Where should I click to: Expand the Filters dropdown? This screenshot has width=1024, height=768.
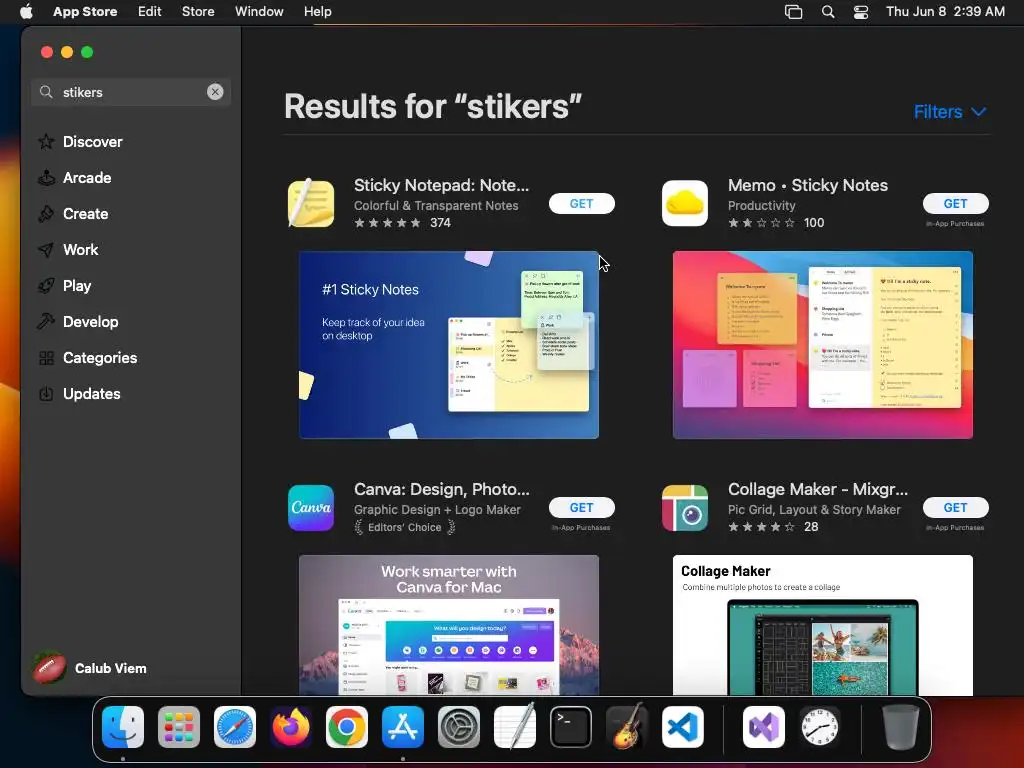pos(950,112)
